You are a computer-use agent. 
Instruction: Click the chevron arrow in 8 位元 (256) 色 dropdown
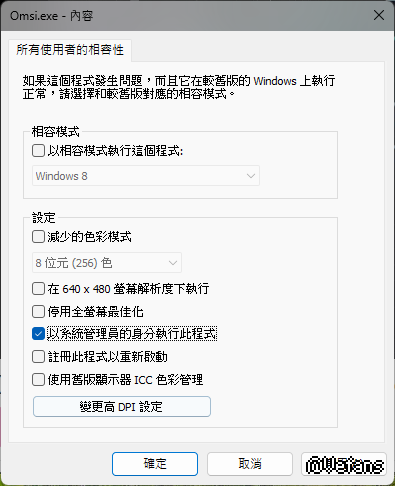click(x=173, y=263)
